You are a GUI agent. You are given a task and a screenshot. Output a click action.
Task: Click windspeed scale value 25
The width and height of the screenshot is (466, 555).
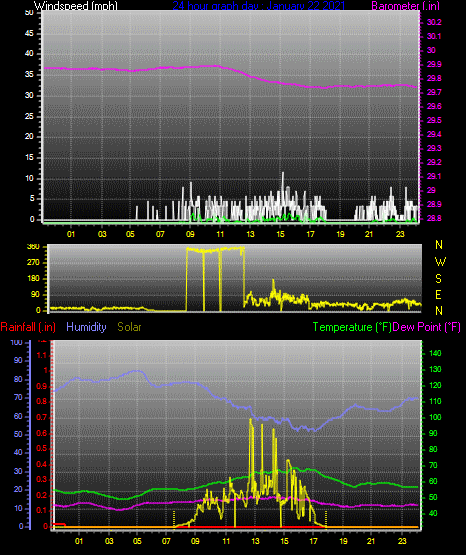click(x=29, y=116)
